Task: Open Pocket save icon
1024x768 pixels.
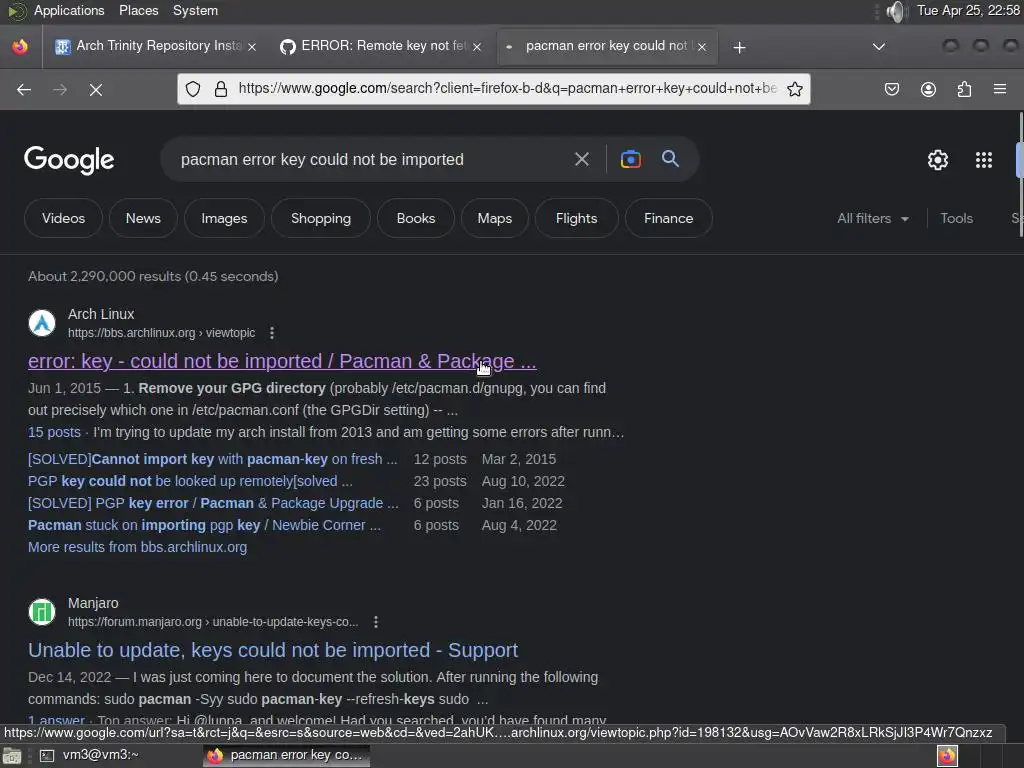Action: tap(891, 89)
